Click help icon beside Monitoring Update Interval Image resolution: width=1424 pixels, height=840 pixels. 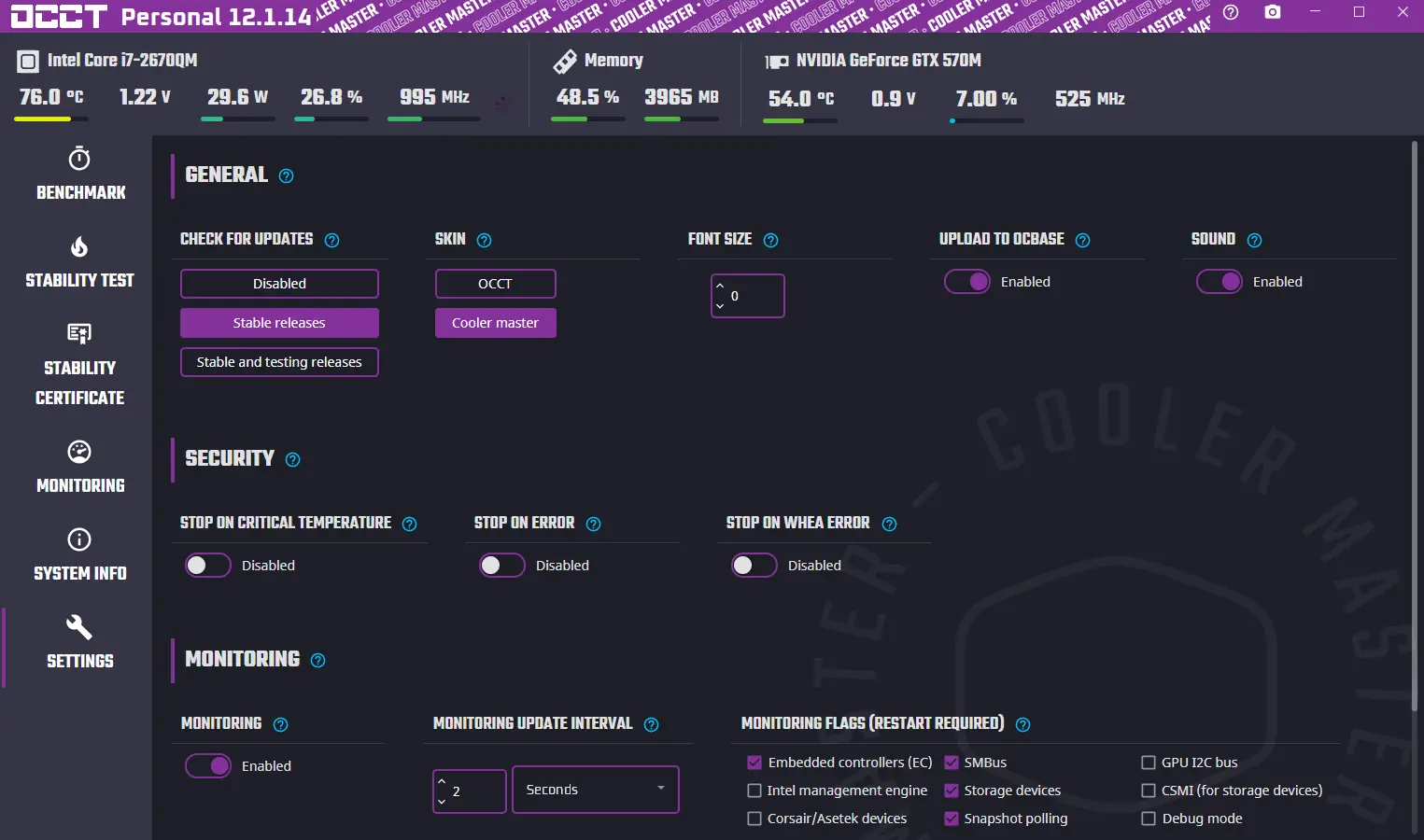(x=651, y=724)
